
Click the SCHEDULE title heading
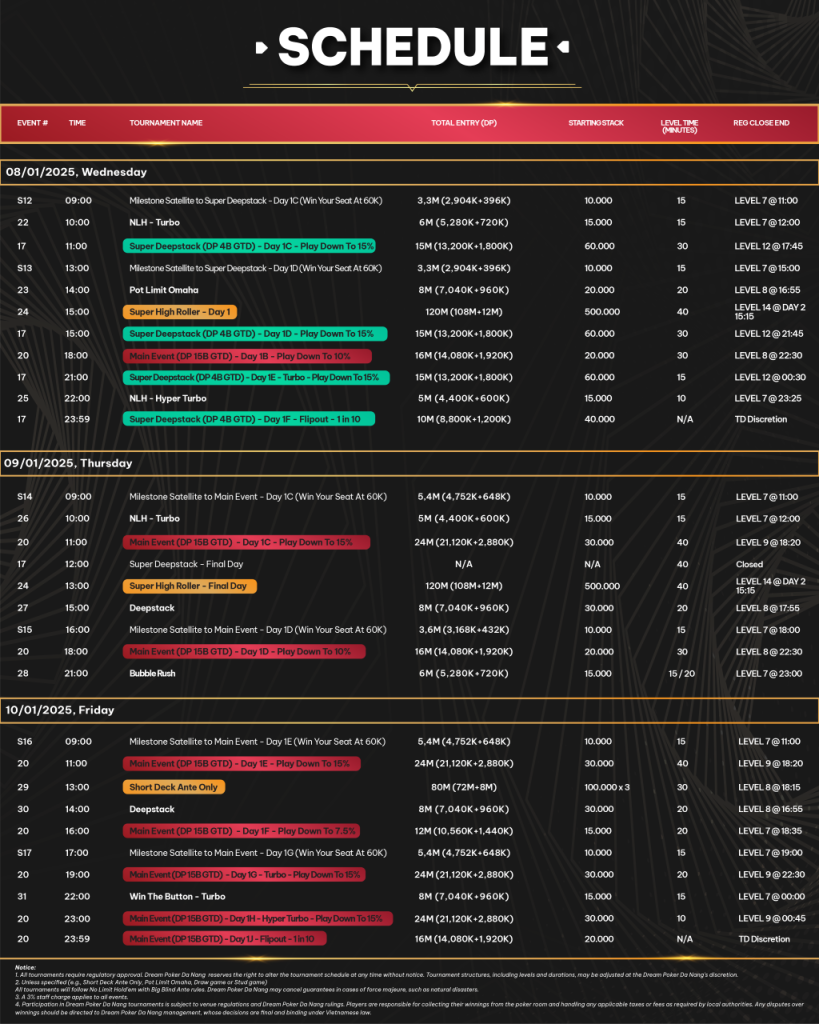coord(413,47)
